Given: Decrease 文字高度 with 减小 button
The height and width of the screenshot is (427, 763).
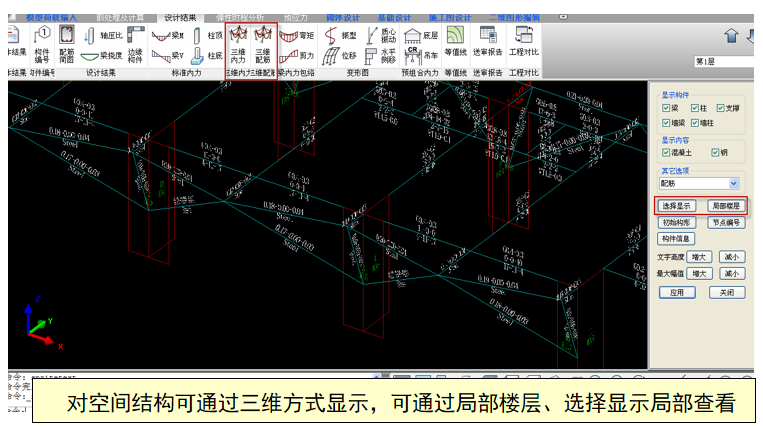Looking at the screenshot, I should tap(732, 257).
